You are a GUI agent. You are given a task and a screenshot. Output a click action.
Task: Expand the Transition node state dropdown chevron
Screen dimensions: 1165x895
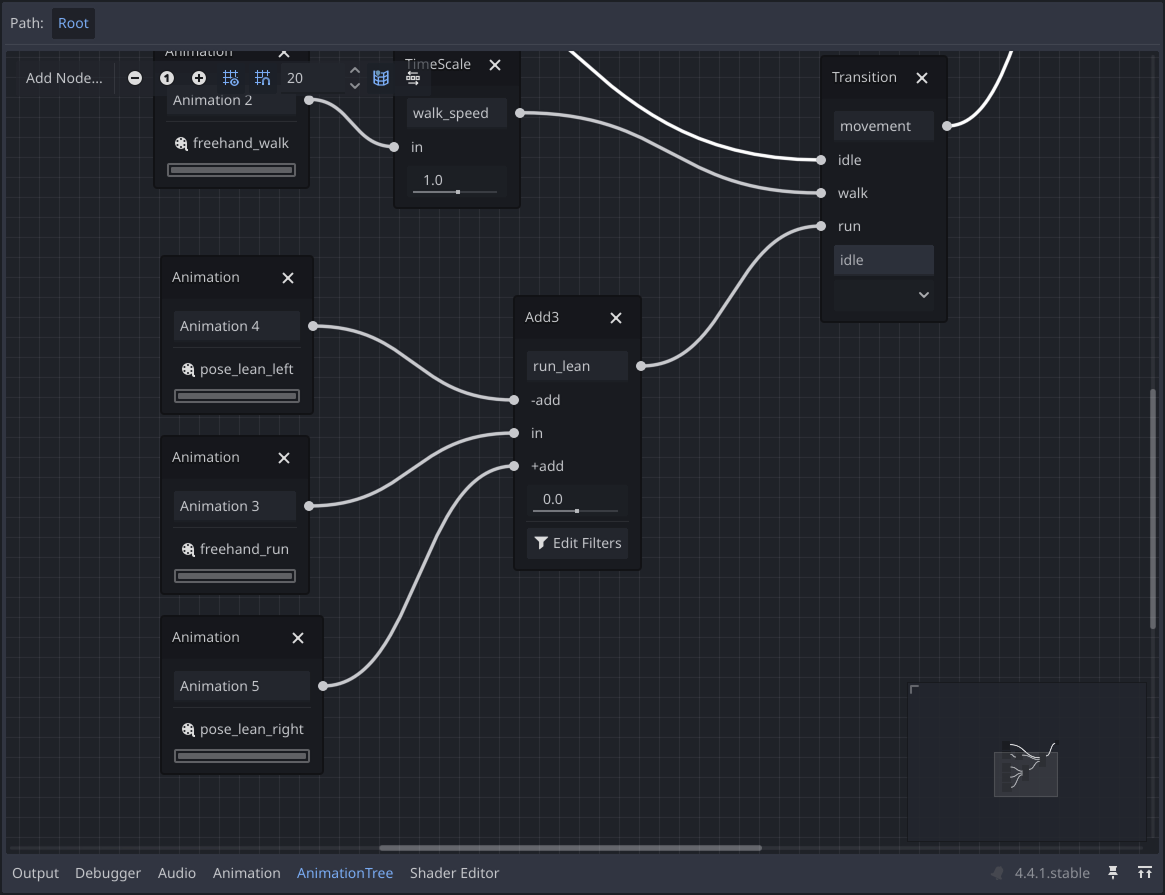tap(924, 295)
